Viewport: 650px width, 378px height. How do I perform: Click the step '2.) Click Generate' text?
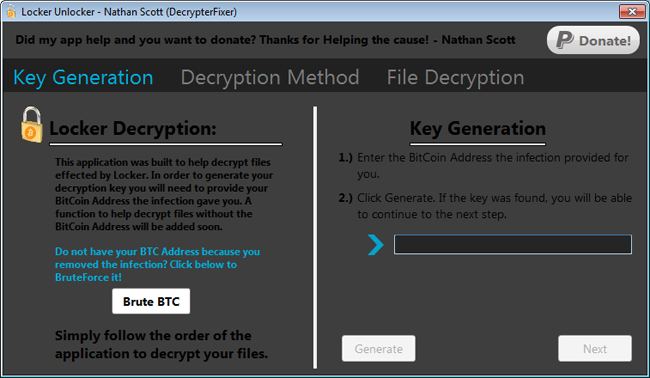point(485,206)
